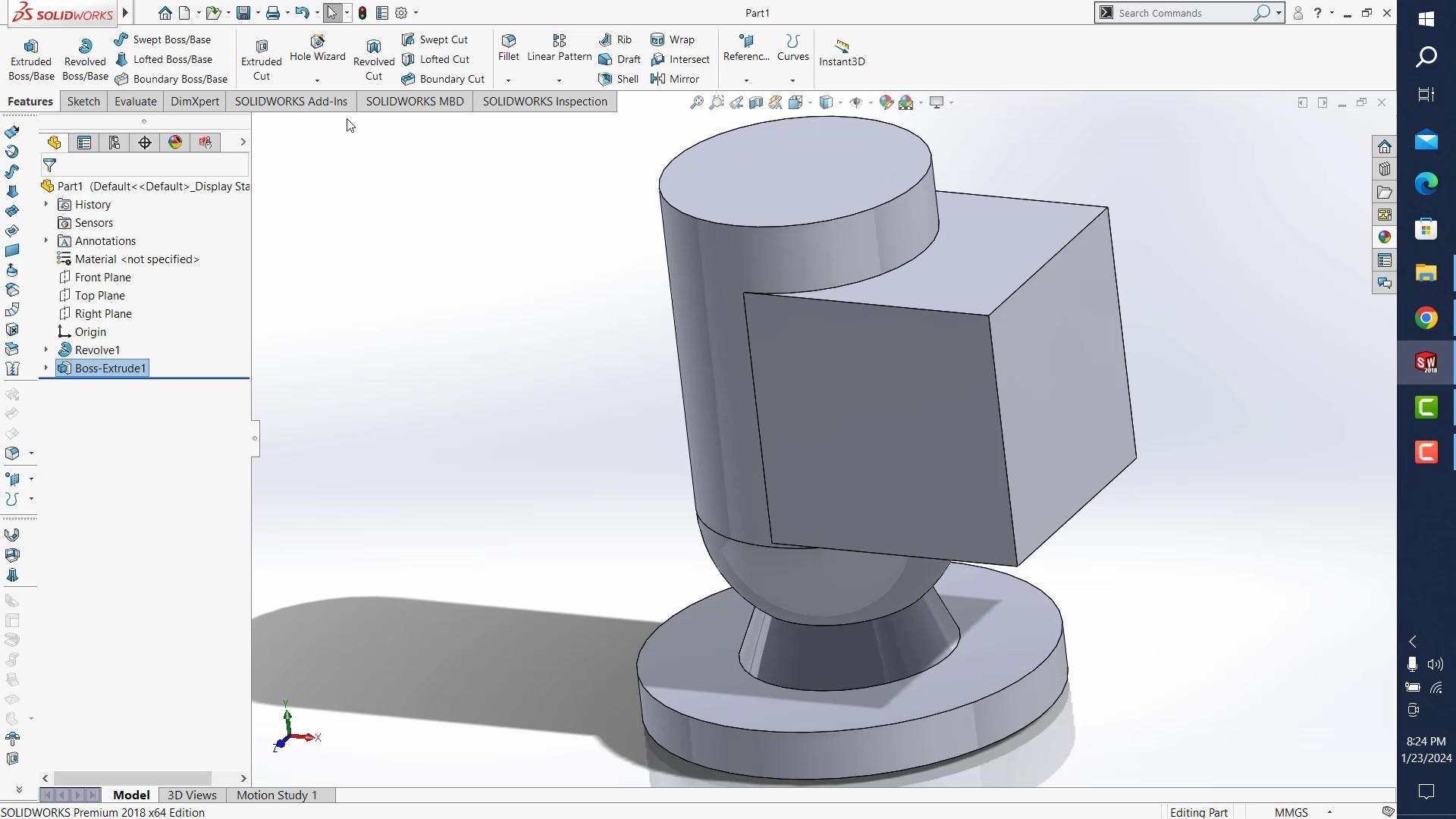Open the Hole Wizard tool
This screenshot has width=1456, height=819.
click(x=317, y=47)
